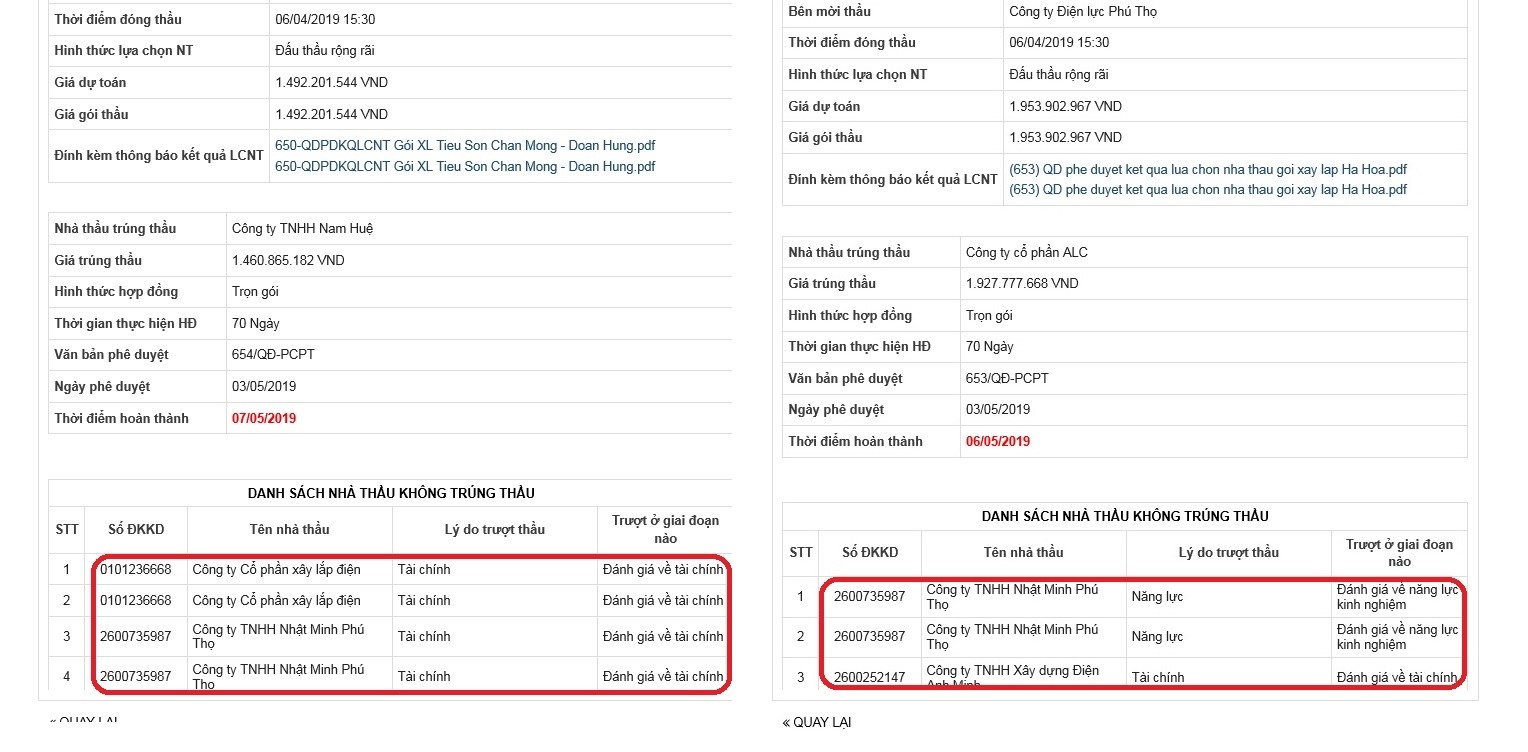The image size is (1528, 752).
Task: Select Công ty TNHH Xây dựng Điện Anh Minh
Action: (1013, 677)
